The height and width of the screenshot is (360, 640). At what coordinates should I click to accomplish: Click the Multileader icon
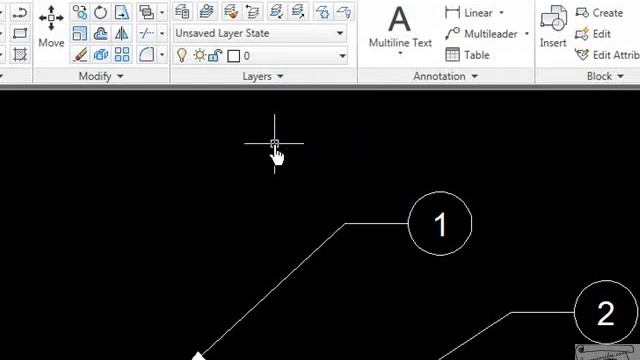coord(452,33)
